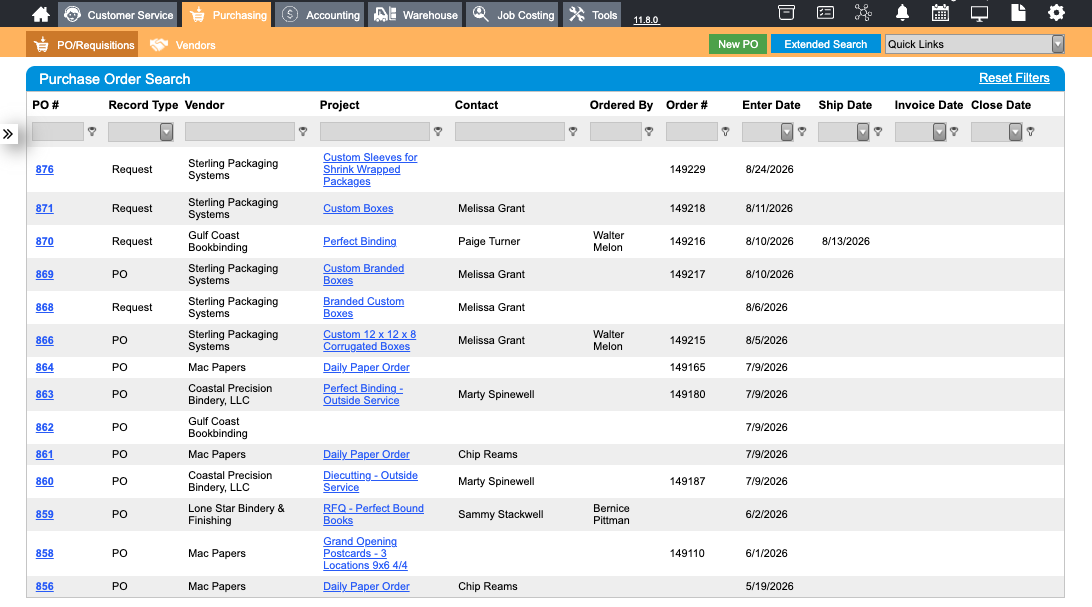Open PO 866

45,340
